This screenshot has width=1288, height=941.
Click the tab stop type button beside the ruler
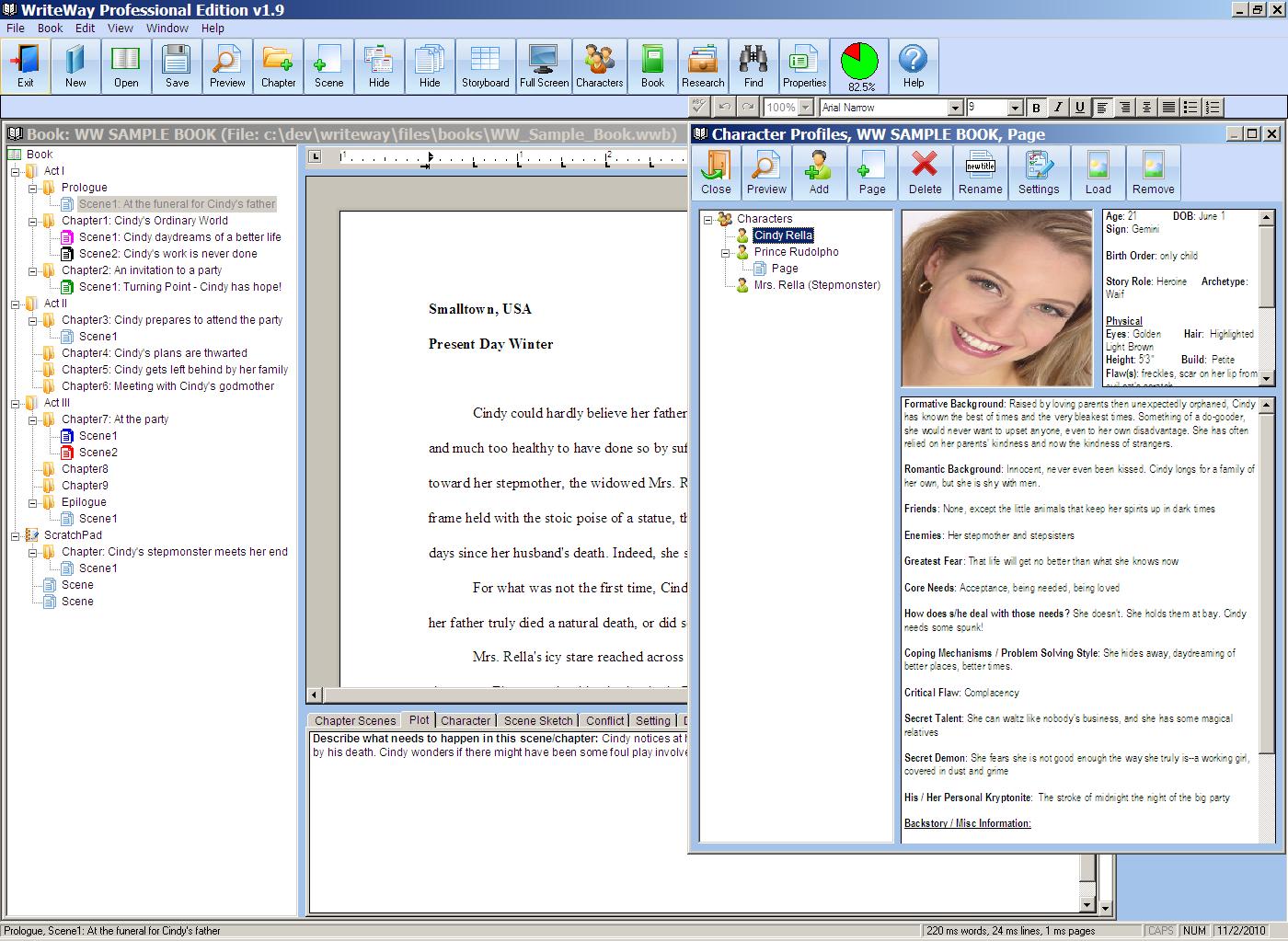[315, 156]
